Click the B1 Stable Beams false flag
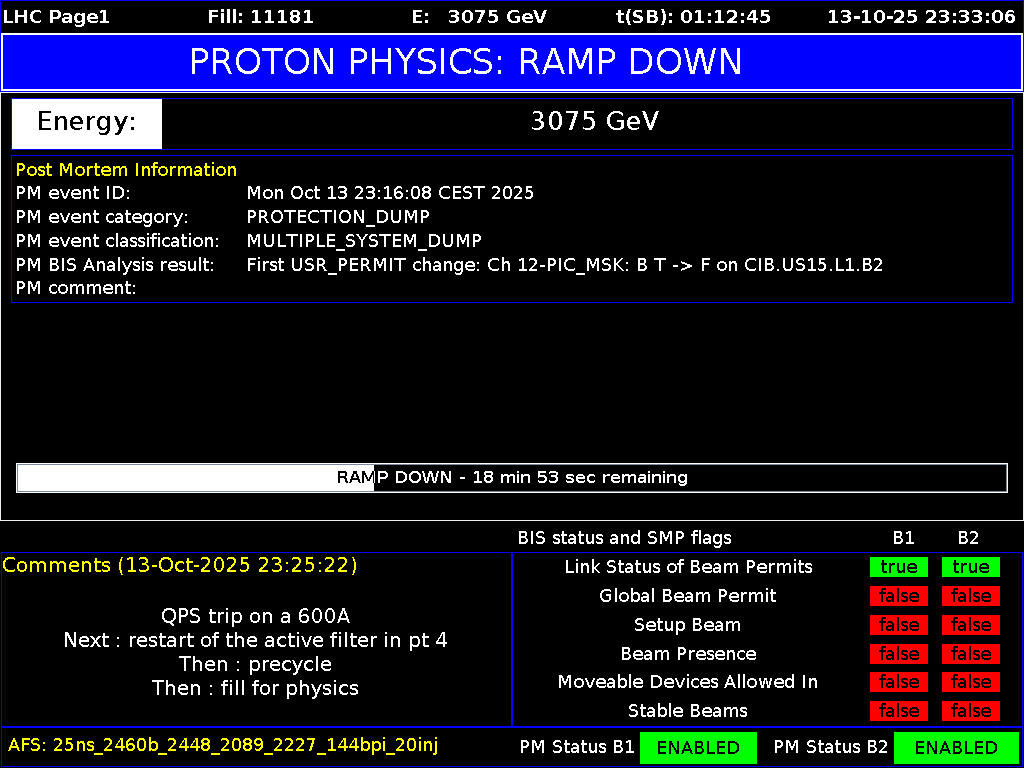Viewport: 1024px width, 768px height. (898, 711)
